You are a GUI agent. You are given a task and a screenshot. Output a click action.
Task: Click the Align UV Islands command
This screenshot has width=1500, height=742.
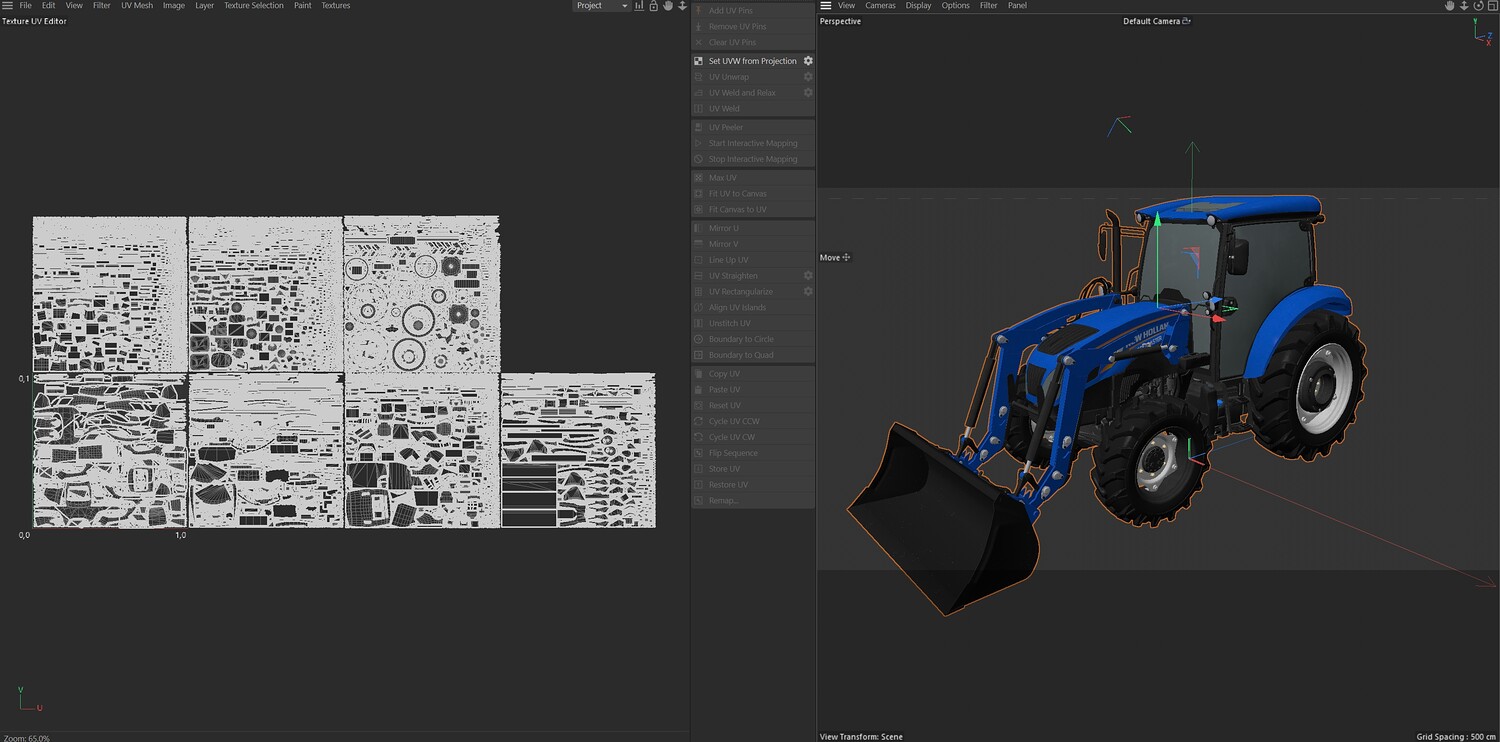tap(753, 308)
